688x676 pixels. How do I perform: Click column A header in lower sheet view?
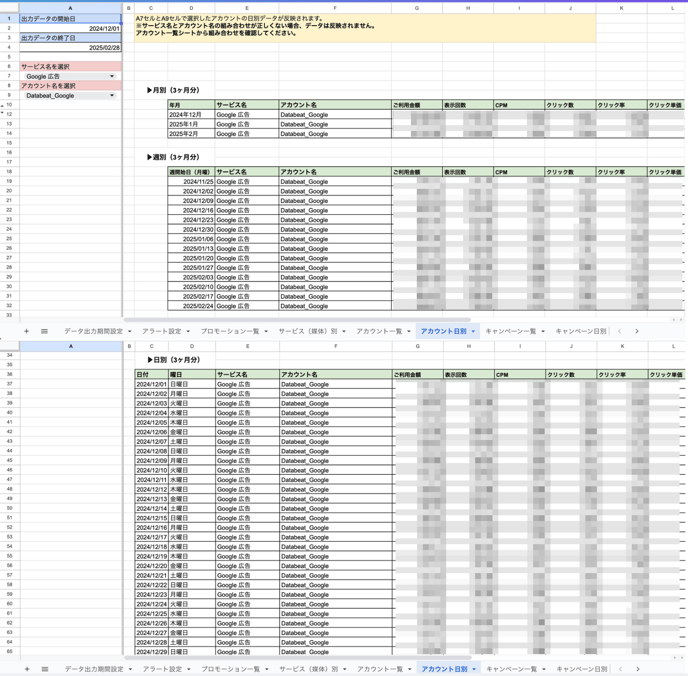coord(71,346)
